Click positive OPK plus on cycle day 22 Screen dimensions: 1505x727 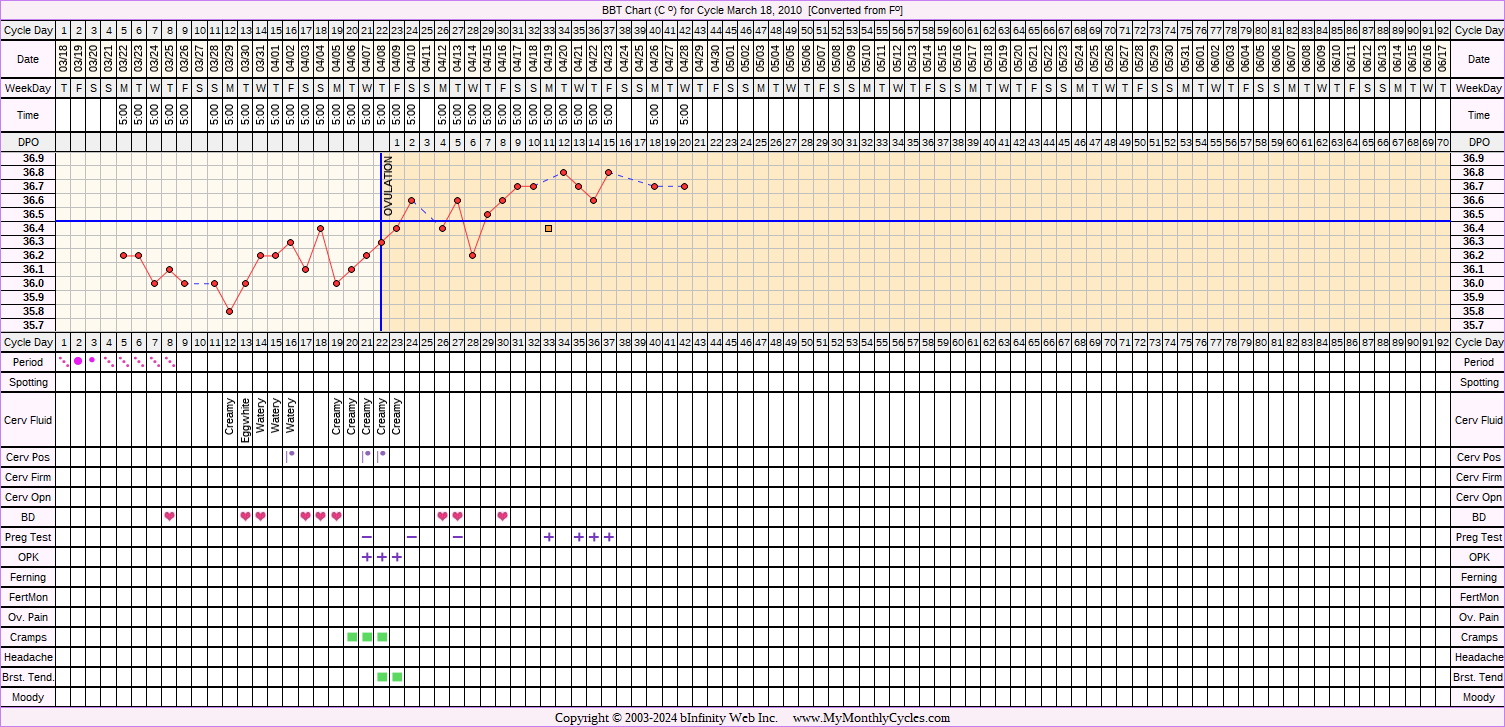382,556
